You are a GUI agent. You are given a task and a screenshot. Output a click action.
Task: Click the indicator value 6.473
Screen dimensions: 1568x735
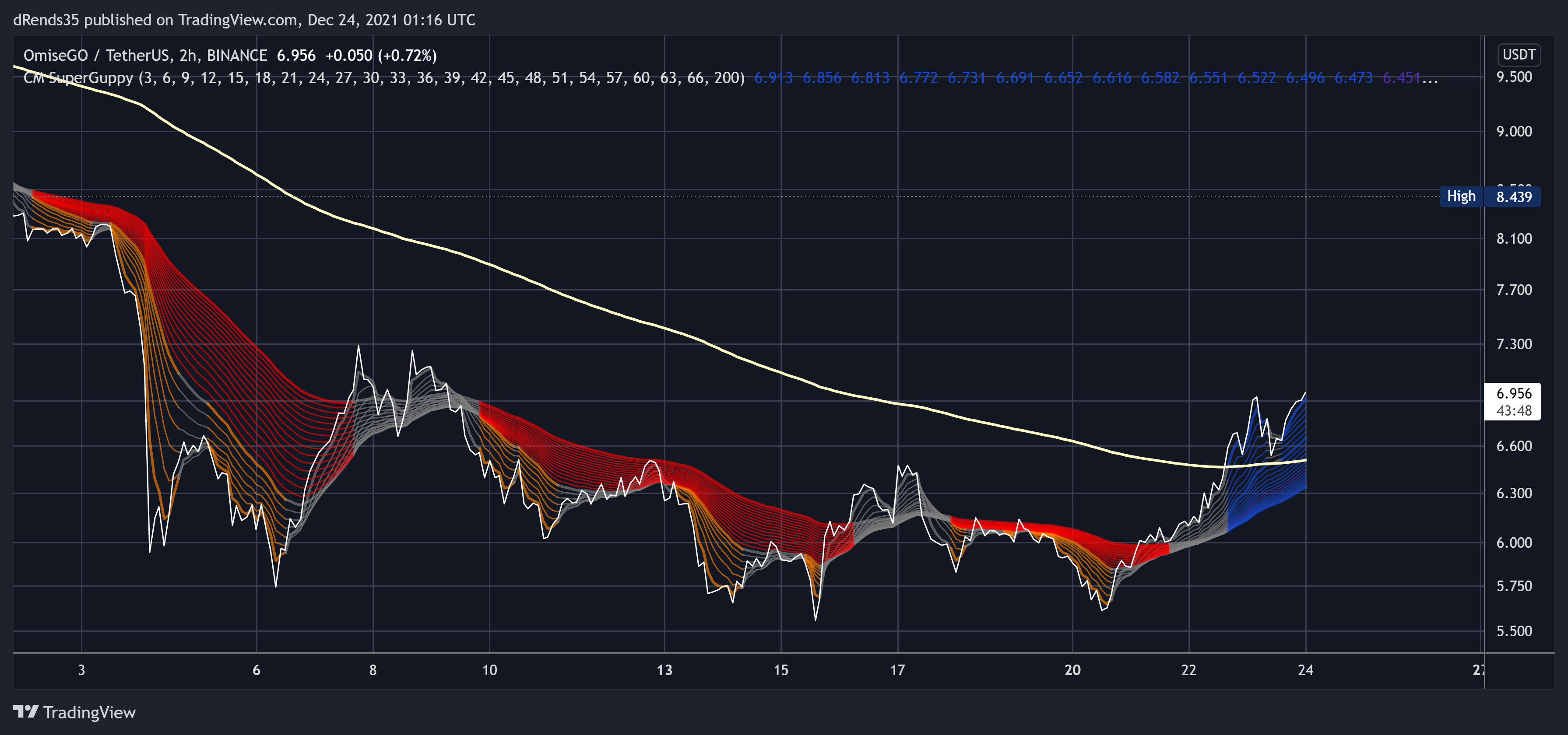click(x=1353, y=78)
